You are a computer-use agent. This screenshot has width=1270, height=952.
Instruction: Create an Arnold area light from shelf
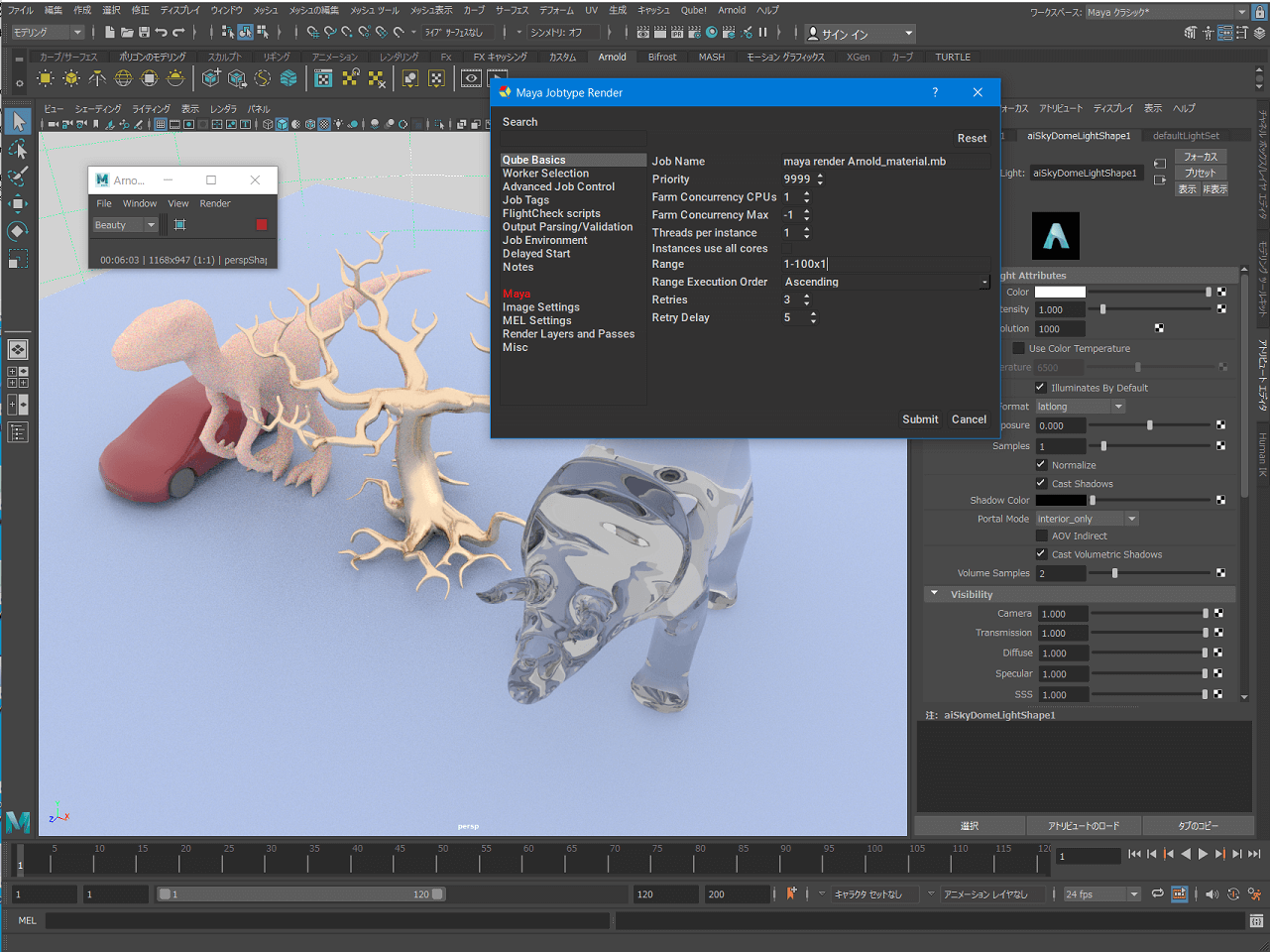tap(46, 78)
